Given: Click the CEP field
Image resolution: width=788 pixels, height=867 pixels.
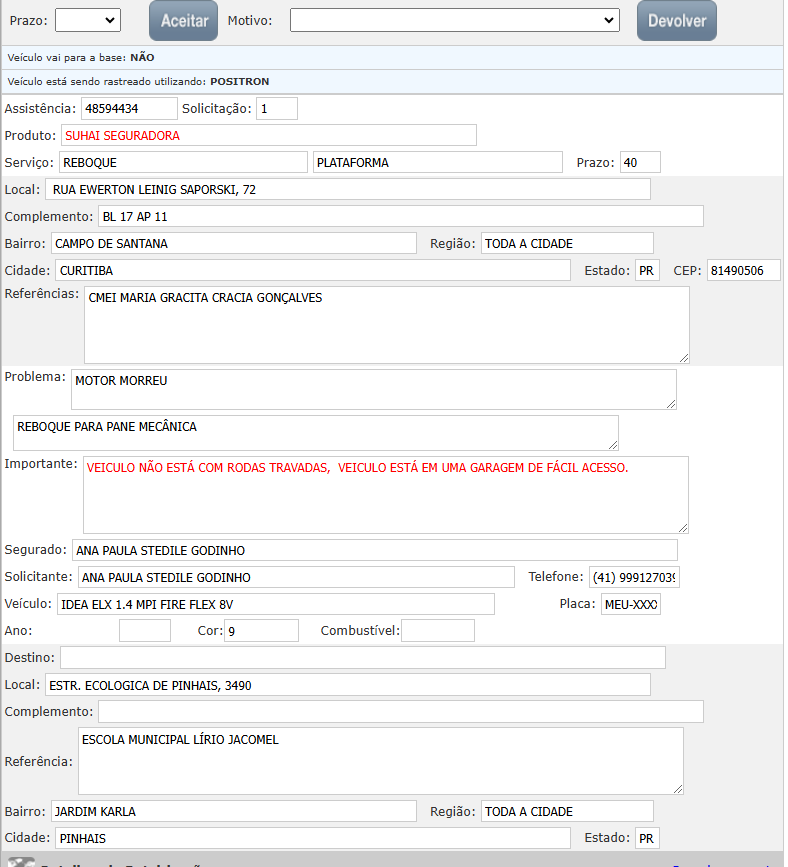Looking at the screenshot, I should [743, 270].
